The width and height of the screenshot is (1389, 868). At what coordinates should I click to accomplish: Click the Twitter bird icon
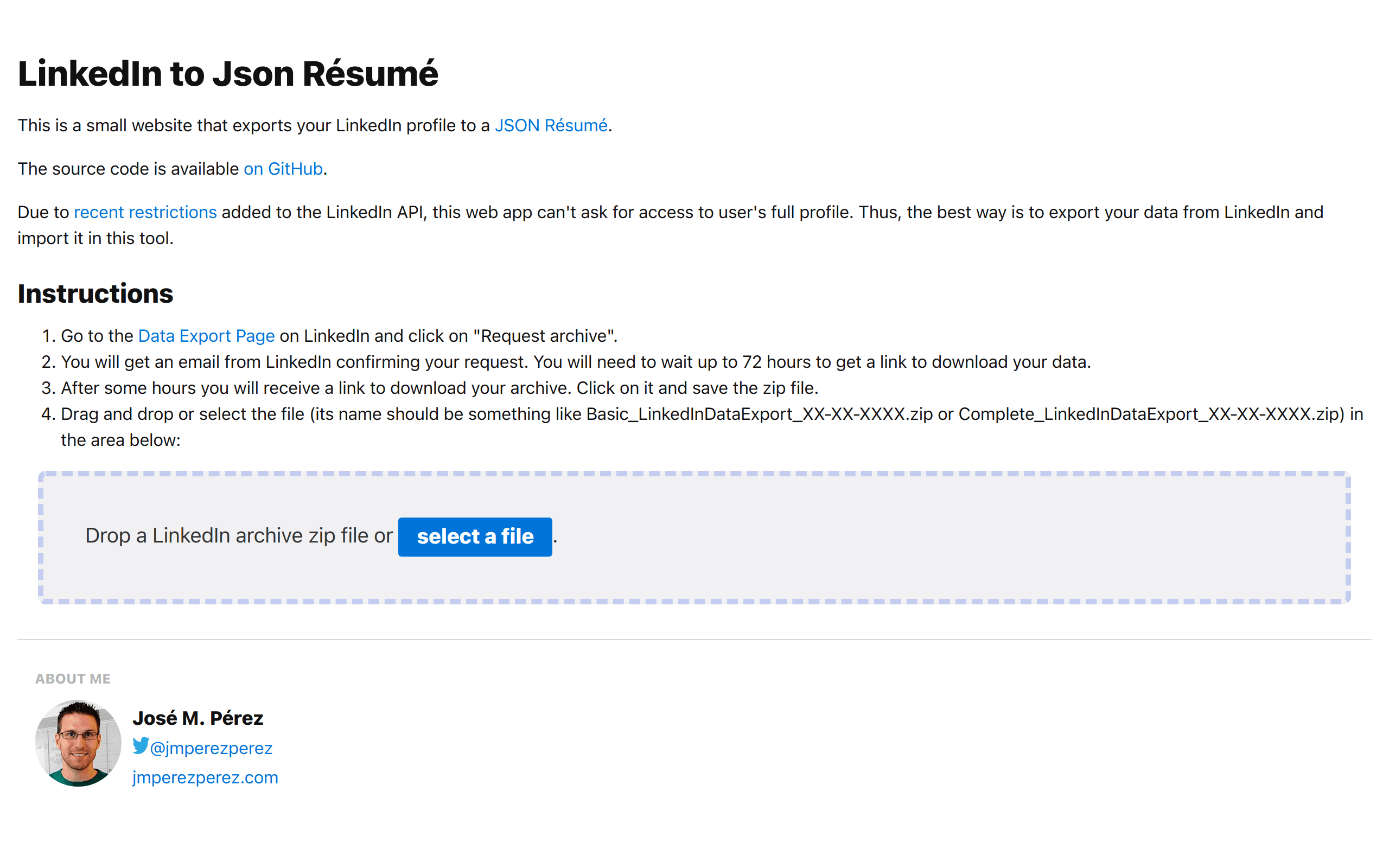click(x=141, y=746)
